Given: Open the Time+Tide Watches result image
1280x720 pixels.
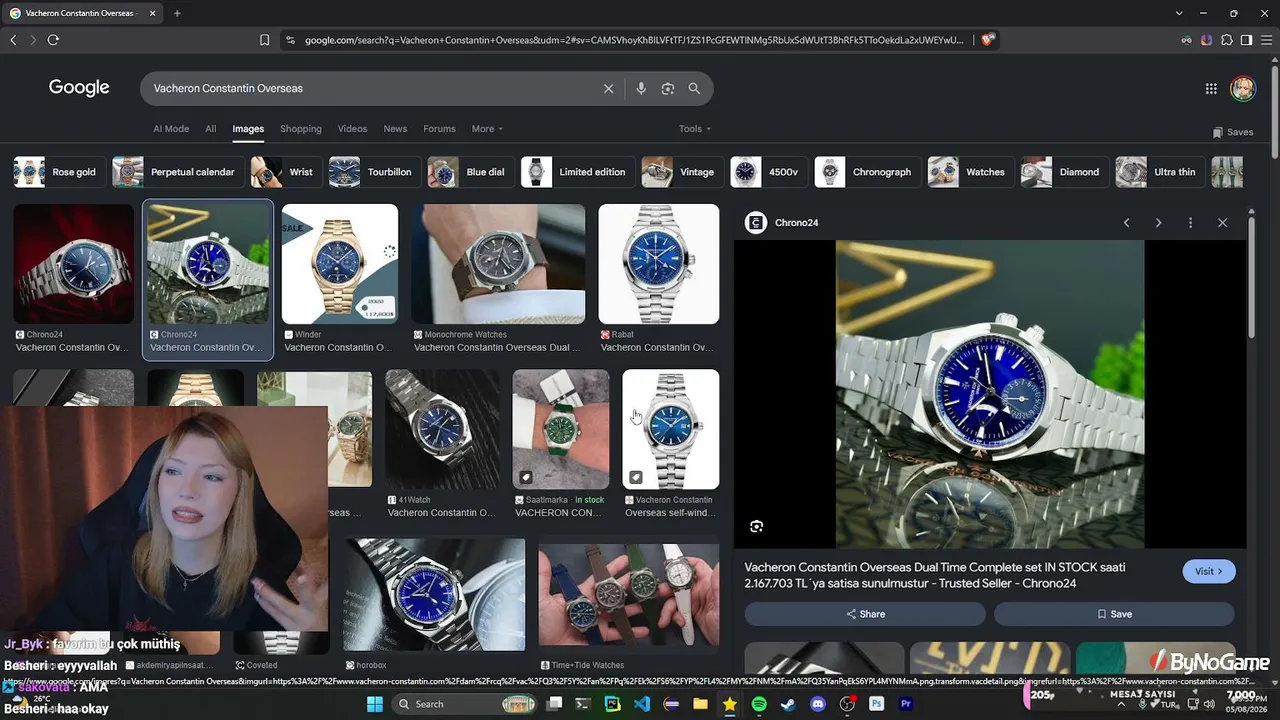Looking at the screenshot, I should 629,596.
